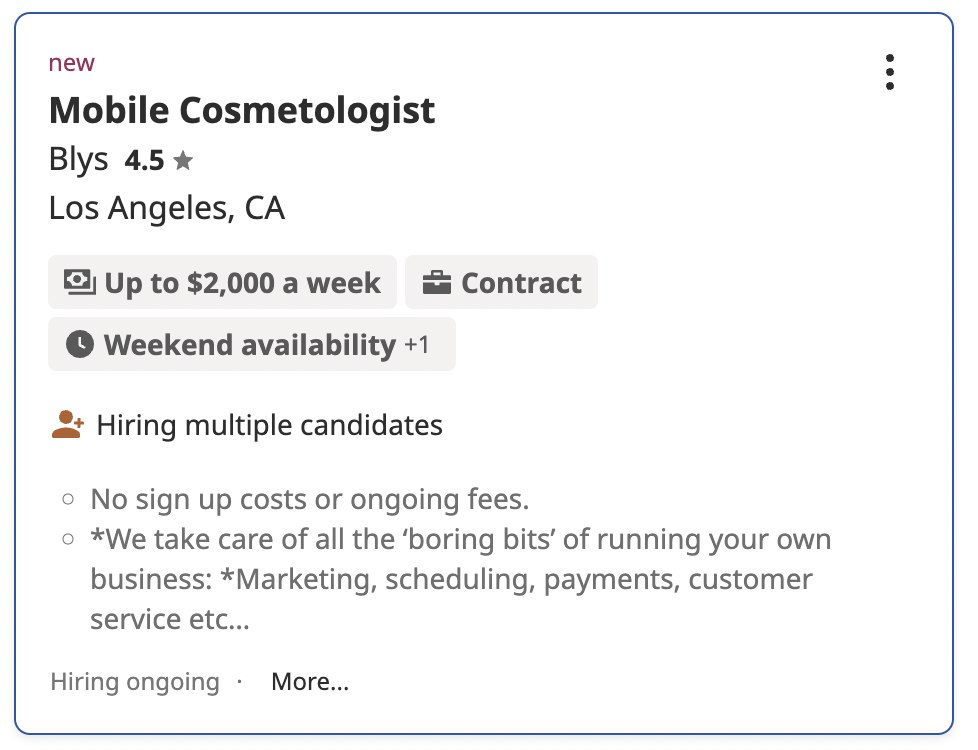The width and height of the screenshot is (978, 750).
Task: Click the Hiring multiple candidates text
Action: 269,425
